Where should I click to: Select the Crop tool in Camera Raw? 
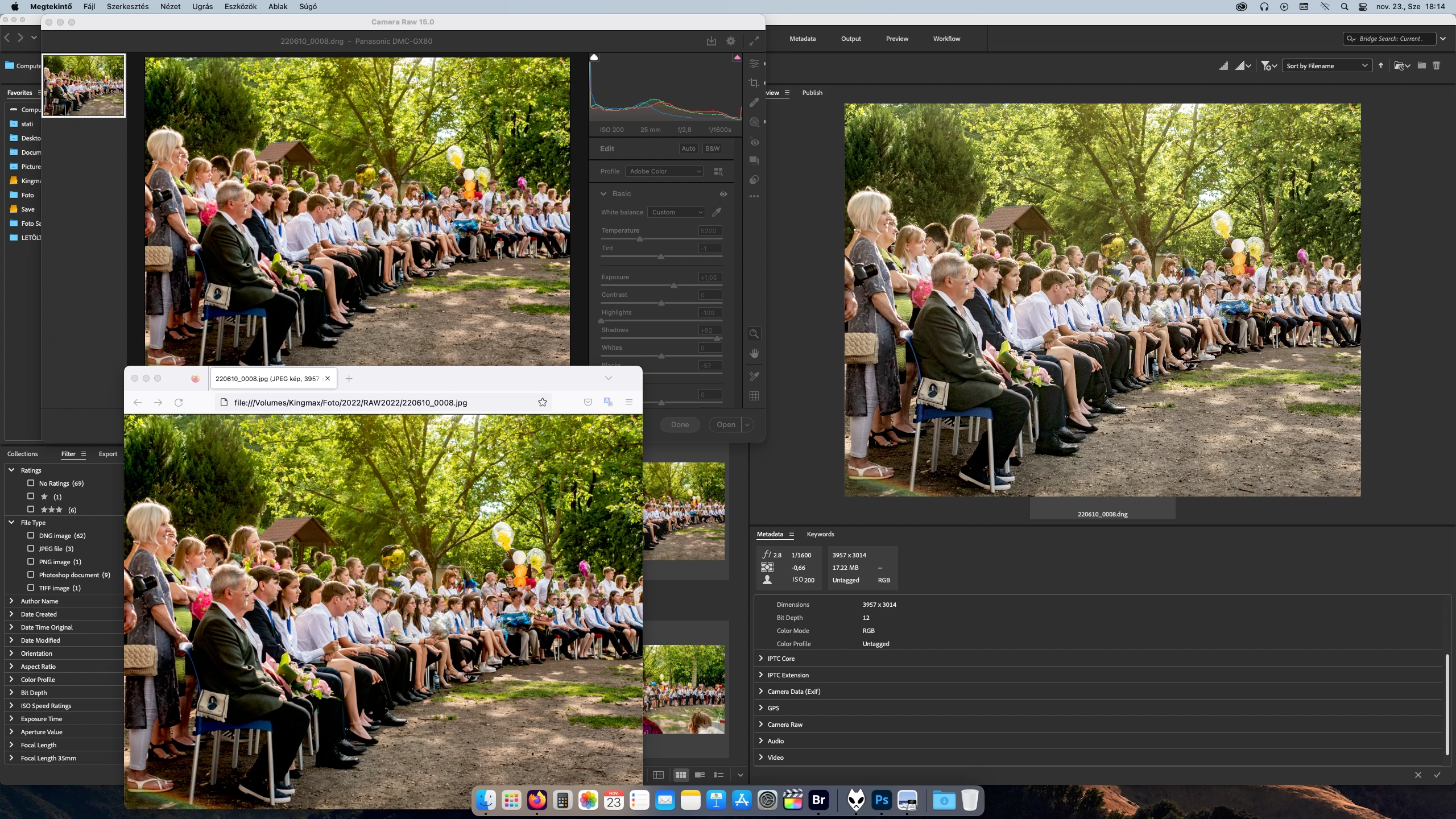pos(754,83)
